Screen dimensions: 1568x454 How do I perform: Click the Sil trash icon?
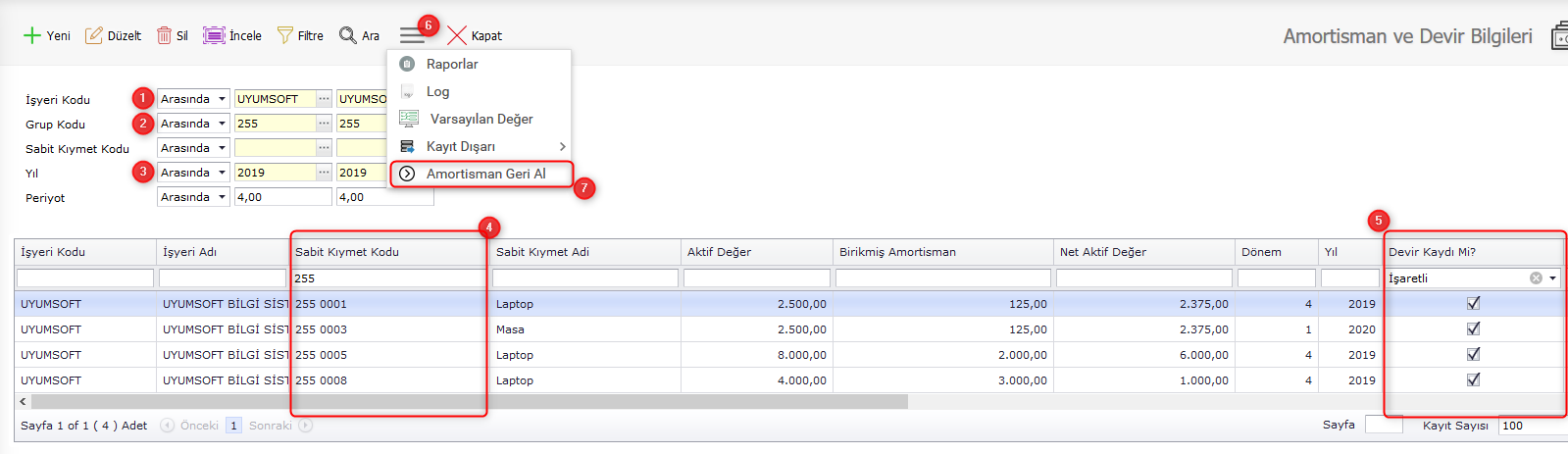pos(165,35)
